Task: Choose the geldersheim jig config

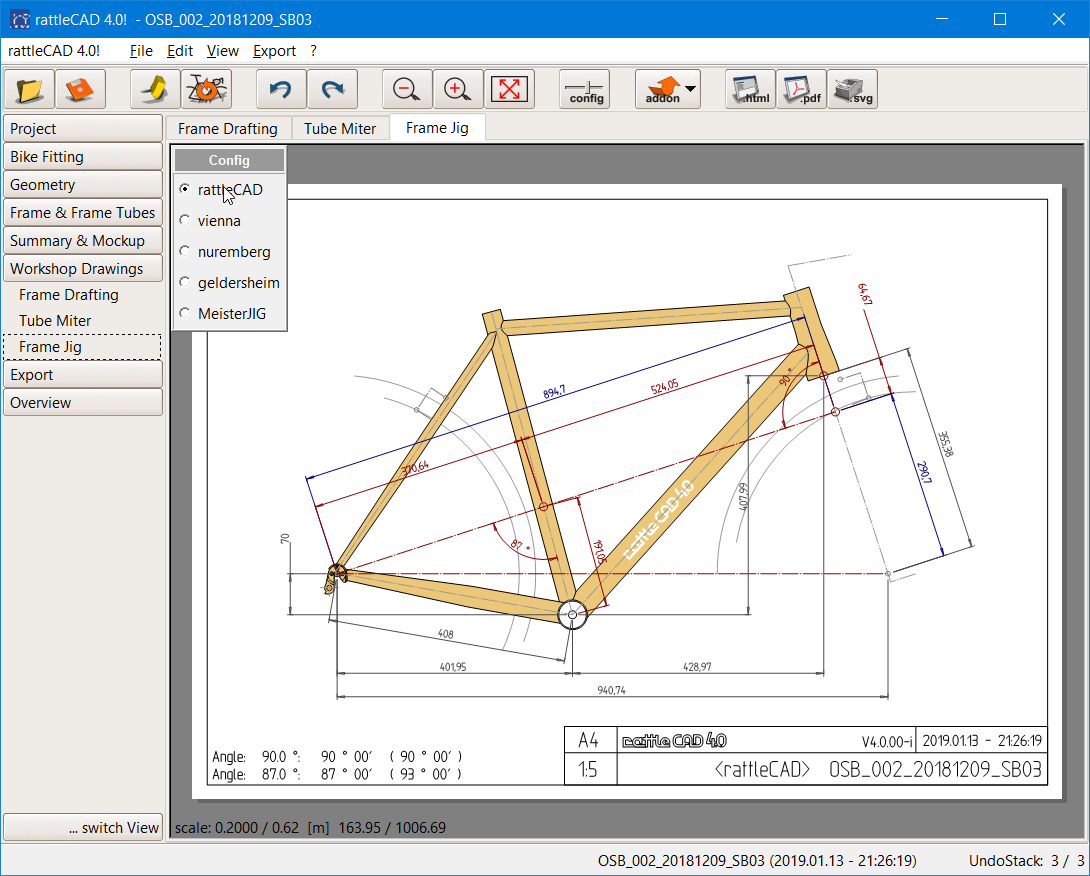Action: pos(229,283)
